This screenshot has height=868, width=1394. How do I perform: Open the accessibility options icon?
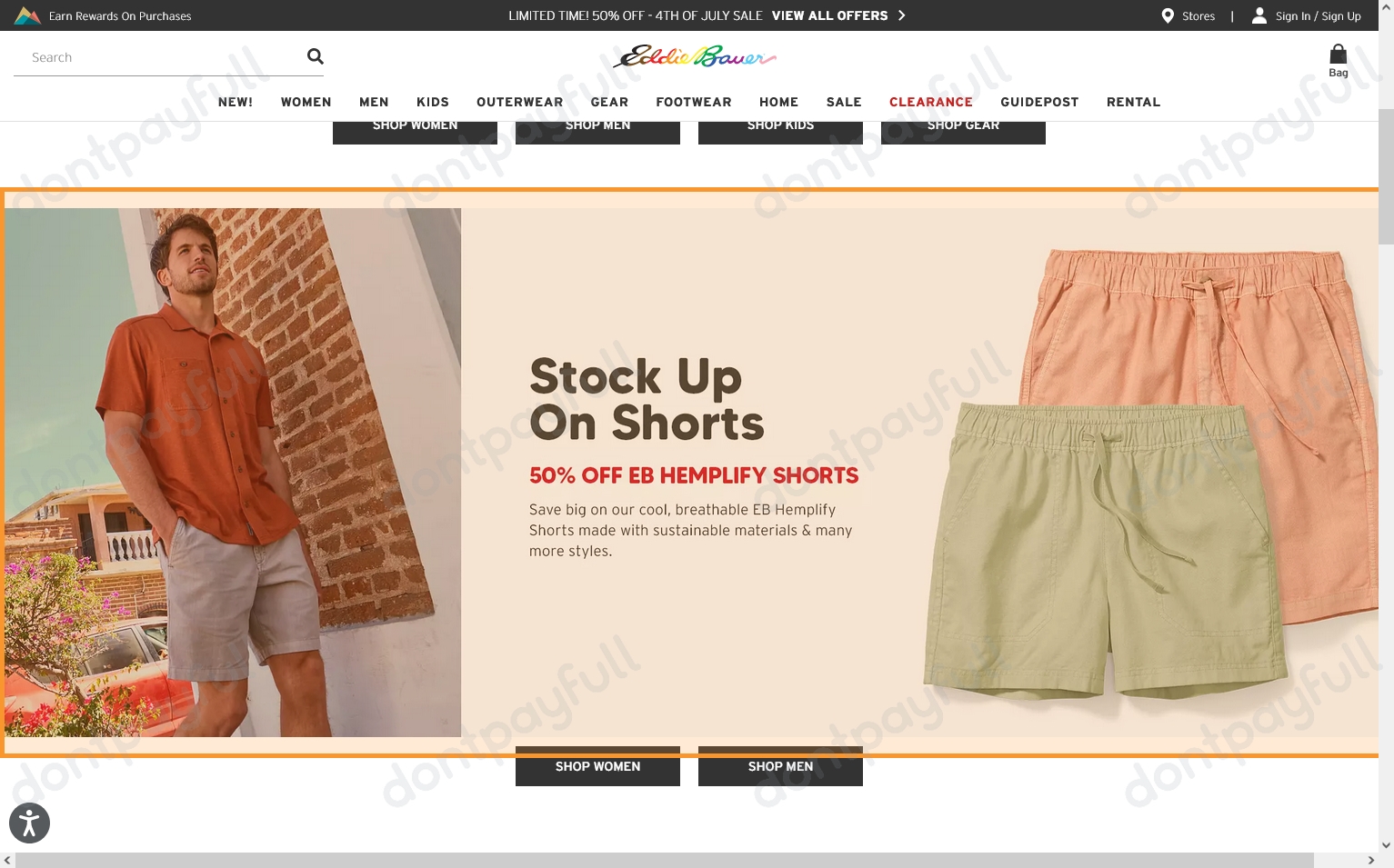tap(29, 823)
